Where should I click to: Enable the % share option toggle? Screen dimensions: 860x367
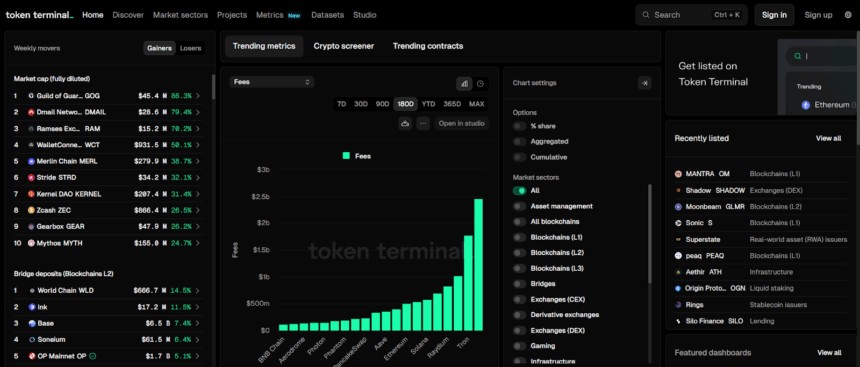tap(519, 126)
